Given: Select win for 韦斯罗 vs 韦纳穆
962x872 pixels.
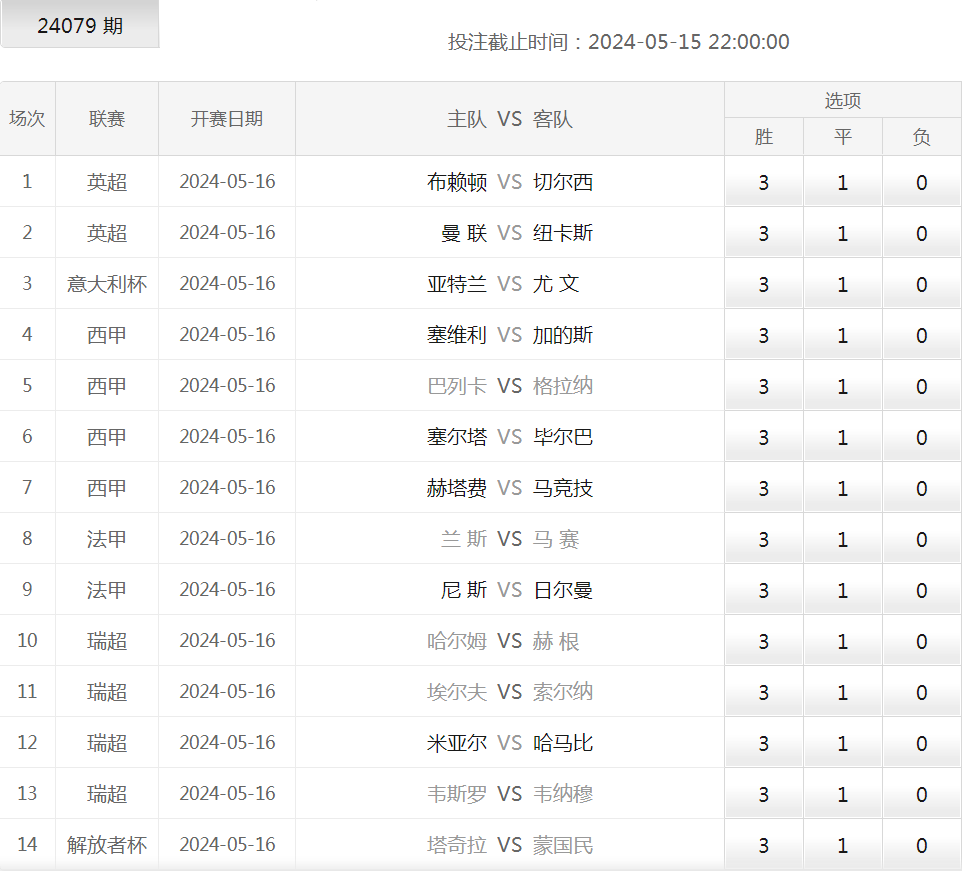Looking at the screenshot, I should [x=764, y=793].
